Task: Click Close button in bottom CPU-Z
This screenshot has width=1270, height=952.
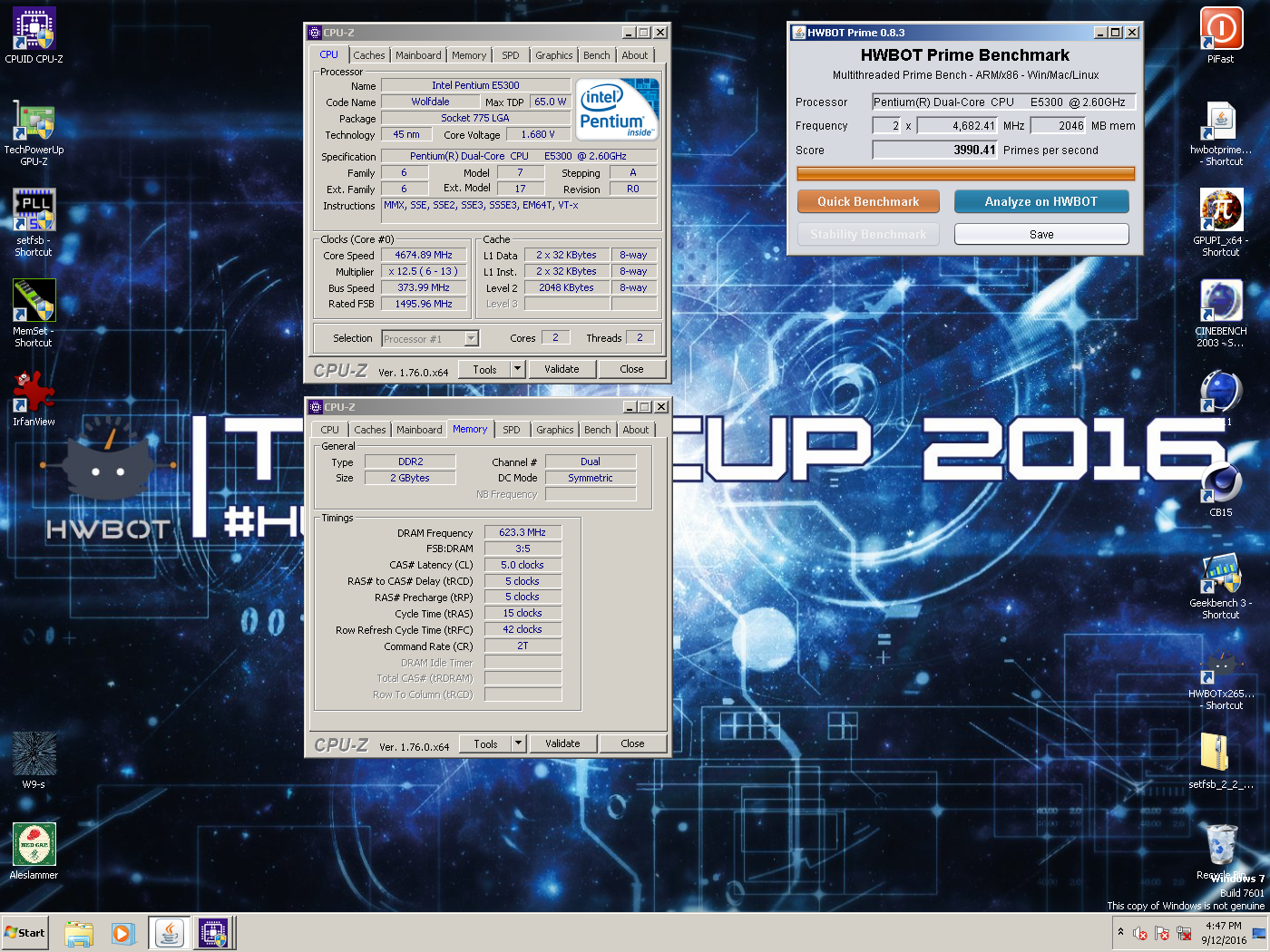Action: coord(633,743)
